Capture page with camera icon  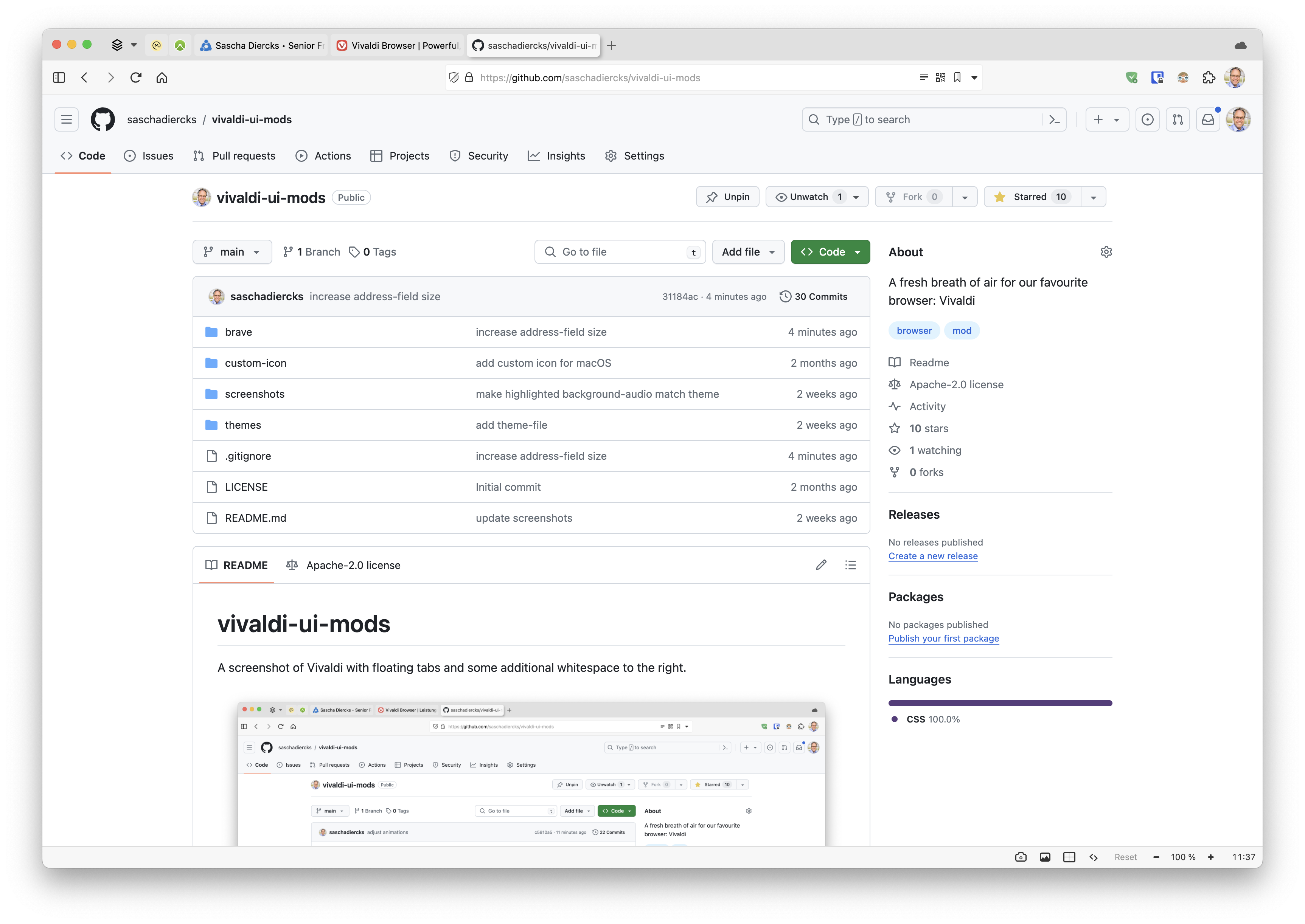point(1021,857)
